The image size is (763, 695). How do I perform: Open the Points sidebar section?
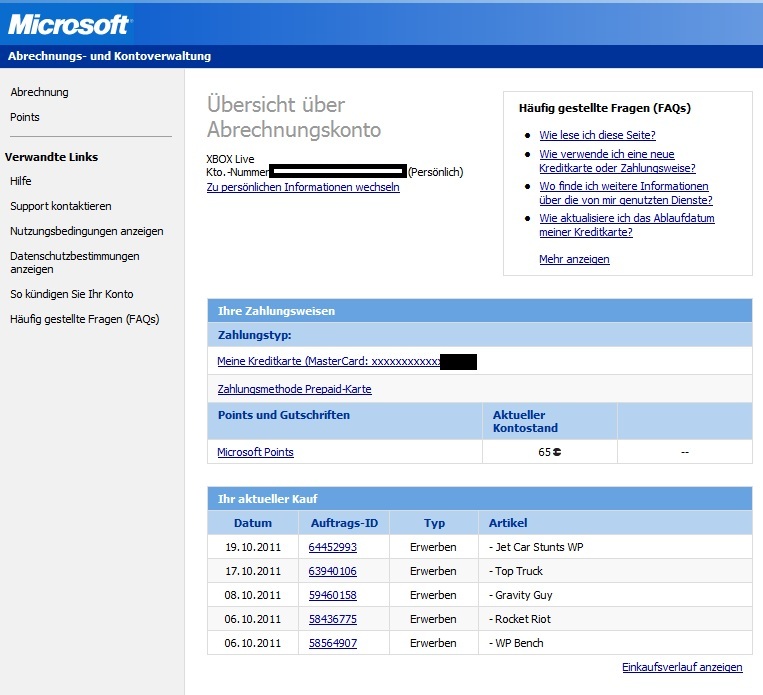click(25, 117)
